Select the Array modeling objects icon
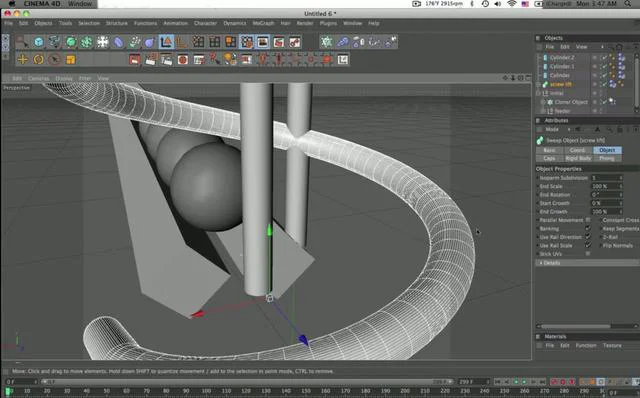 tap(86, 42)
